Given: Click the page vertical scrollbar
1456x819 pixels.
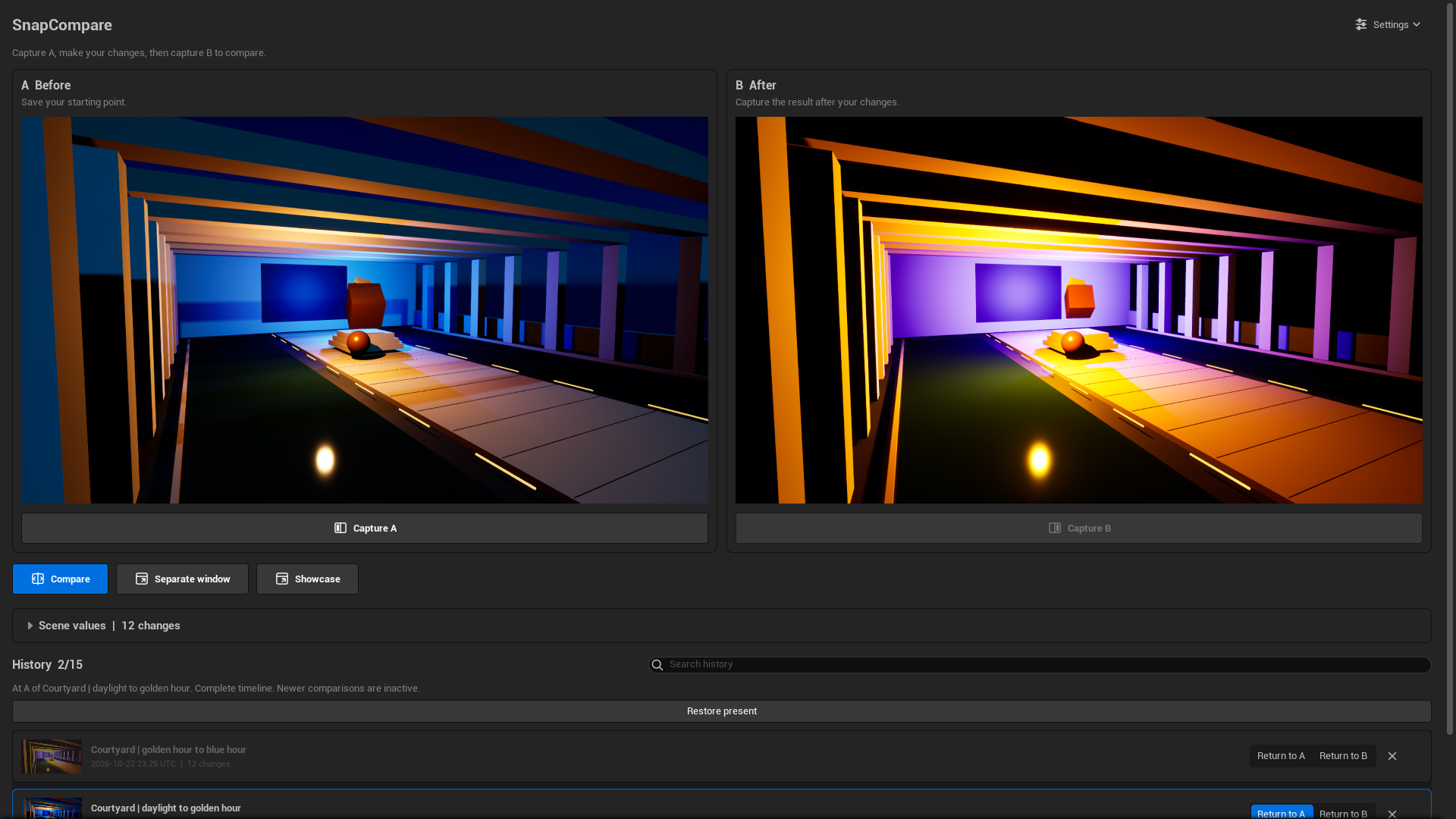Looking at the screenshot, I should 1450,368.
